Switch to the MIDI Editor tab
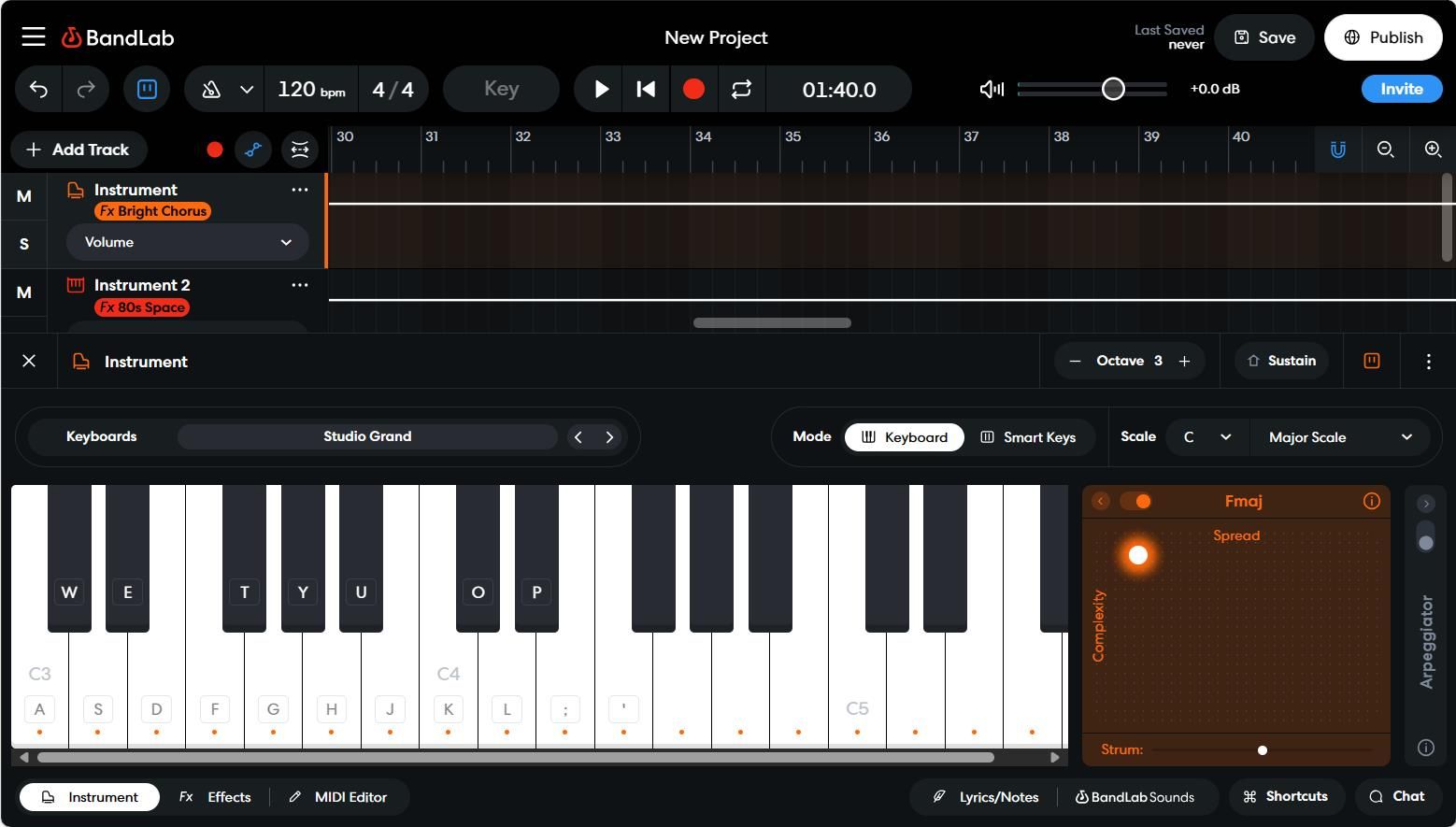Viewport: 1456px width, 827px height. [339, 797]
